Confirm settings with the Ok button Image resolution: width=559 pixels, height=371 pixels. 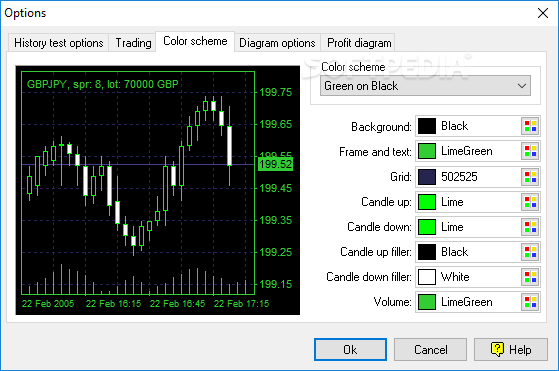click(350, 350)
